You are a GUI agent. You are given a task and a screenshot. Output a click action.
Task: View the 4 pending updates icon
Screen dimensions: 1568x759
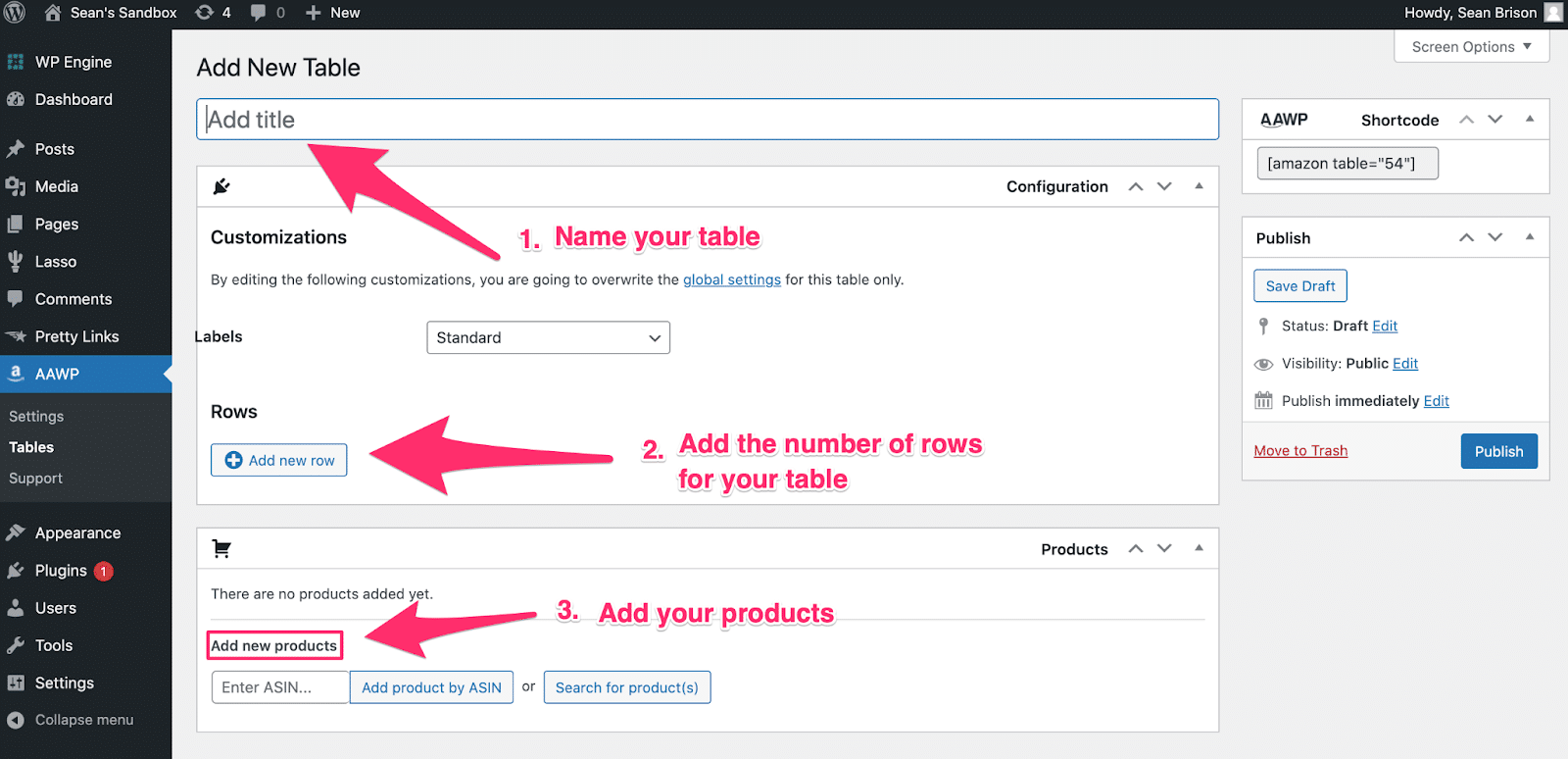[x=204, y=13]
